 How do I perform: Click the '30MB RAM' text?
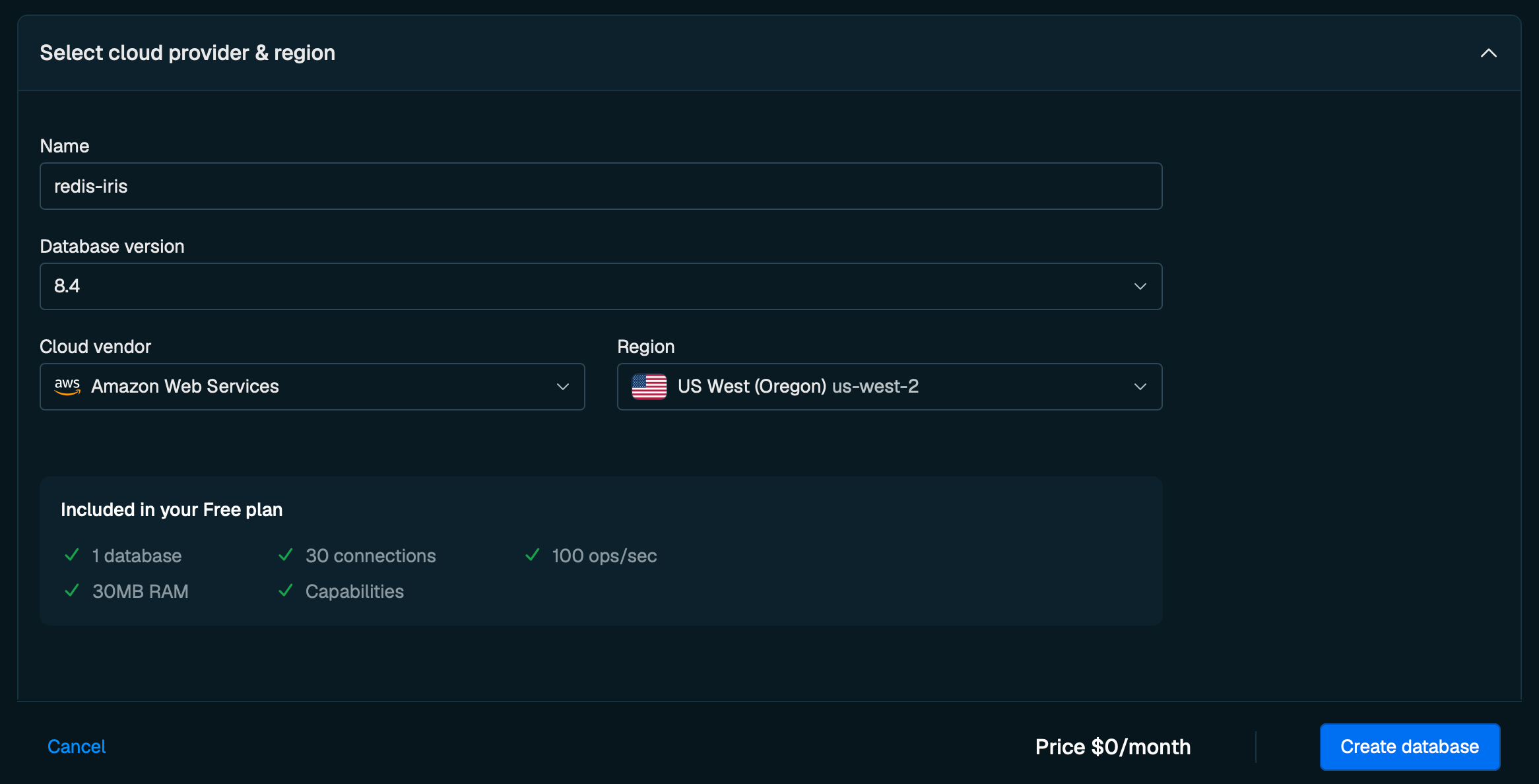[141, 591]
